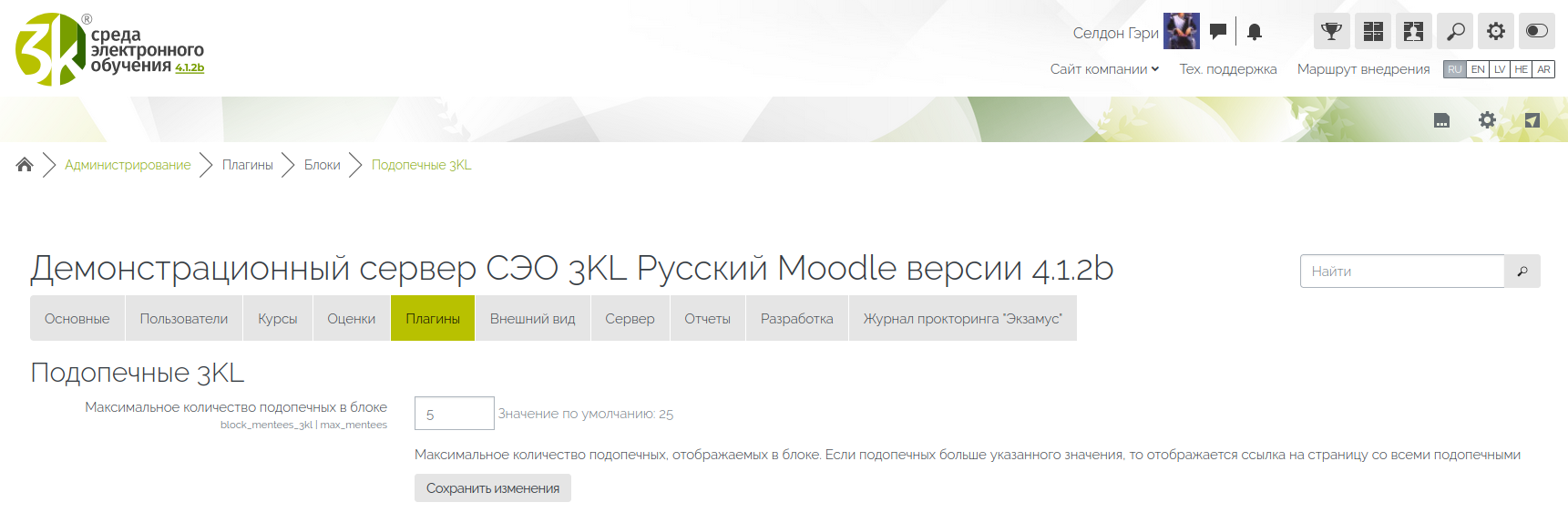Click the home breadcrumb icon
1568x523 pixels.
tap(25, 165)
